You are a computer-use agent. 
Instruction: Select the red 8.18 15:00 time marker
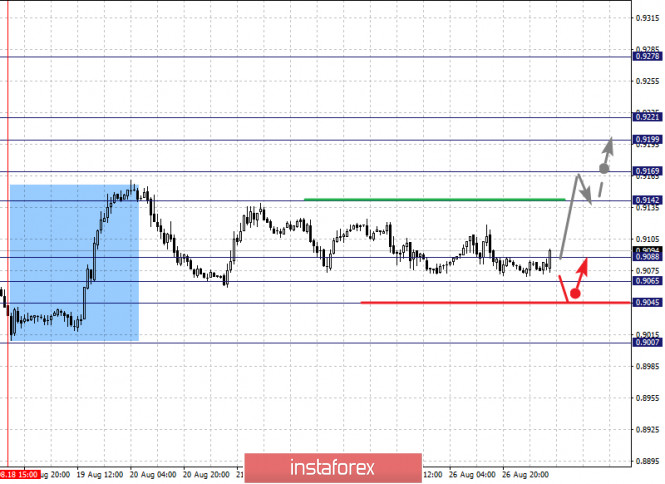coord(20,475)
